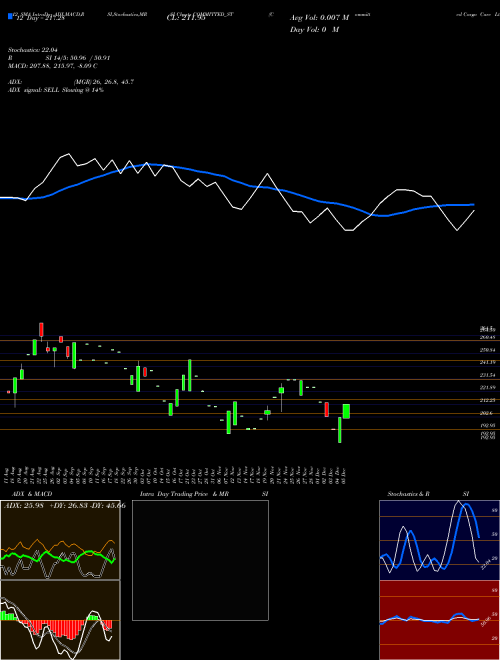500x660 pixels.
Task: Click the thick blue stochastic curve peak
Action: point(466,505)
